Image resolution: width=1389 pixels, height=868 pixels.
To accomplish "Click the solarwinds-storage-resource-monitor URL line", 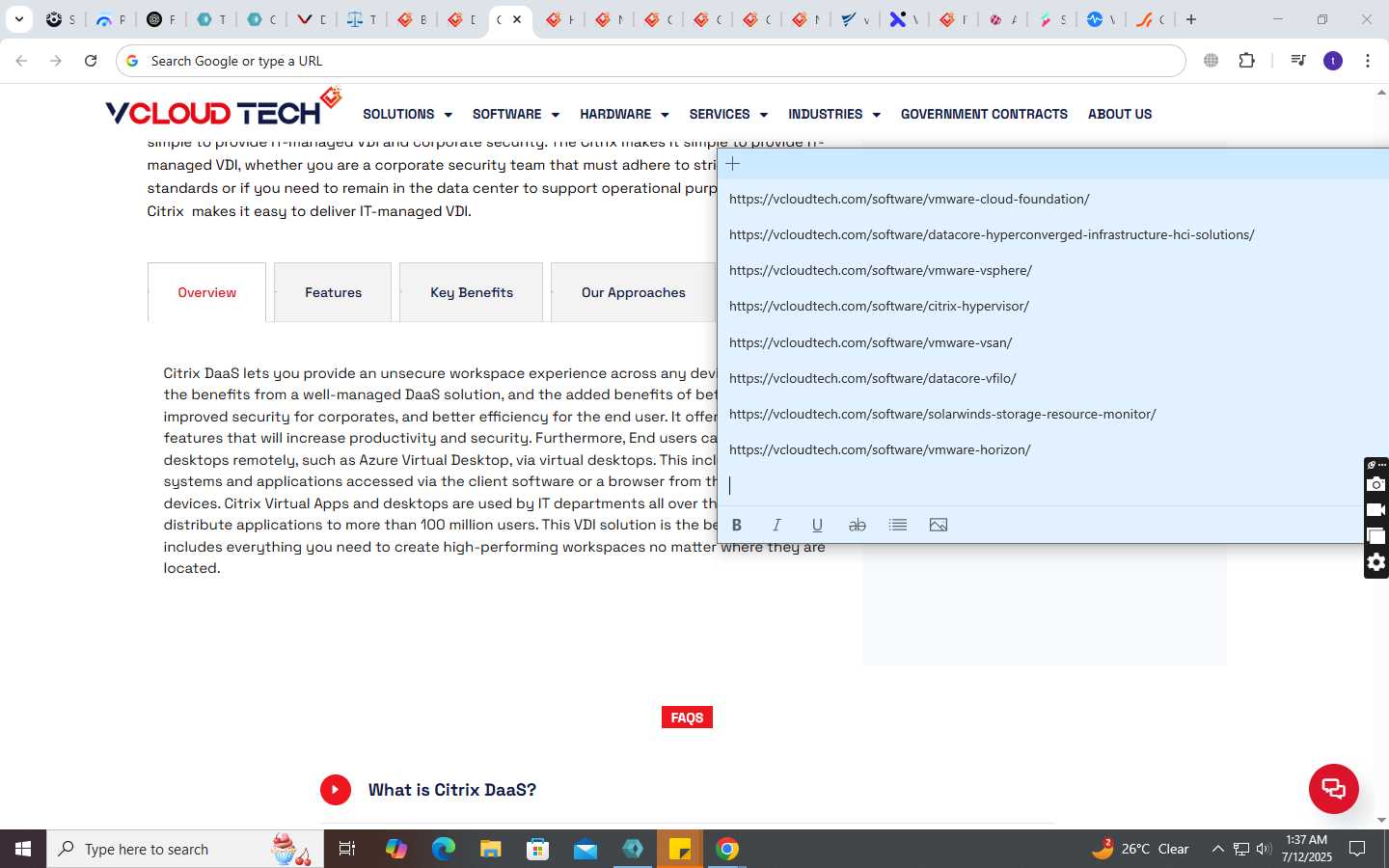I will pos(942,414).
